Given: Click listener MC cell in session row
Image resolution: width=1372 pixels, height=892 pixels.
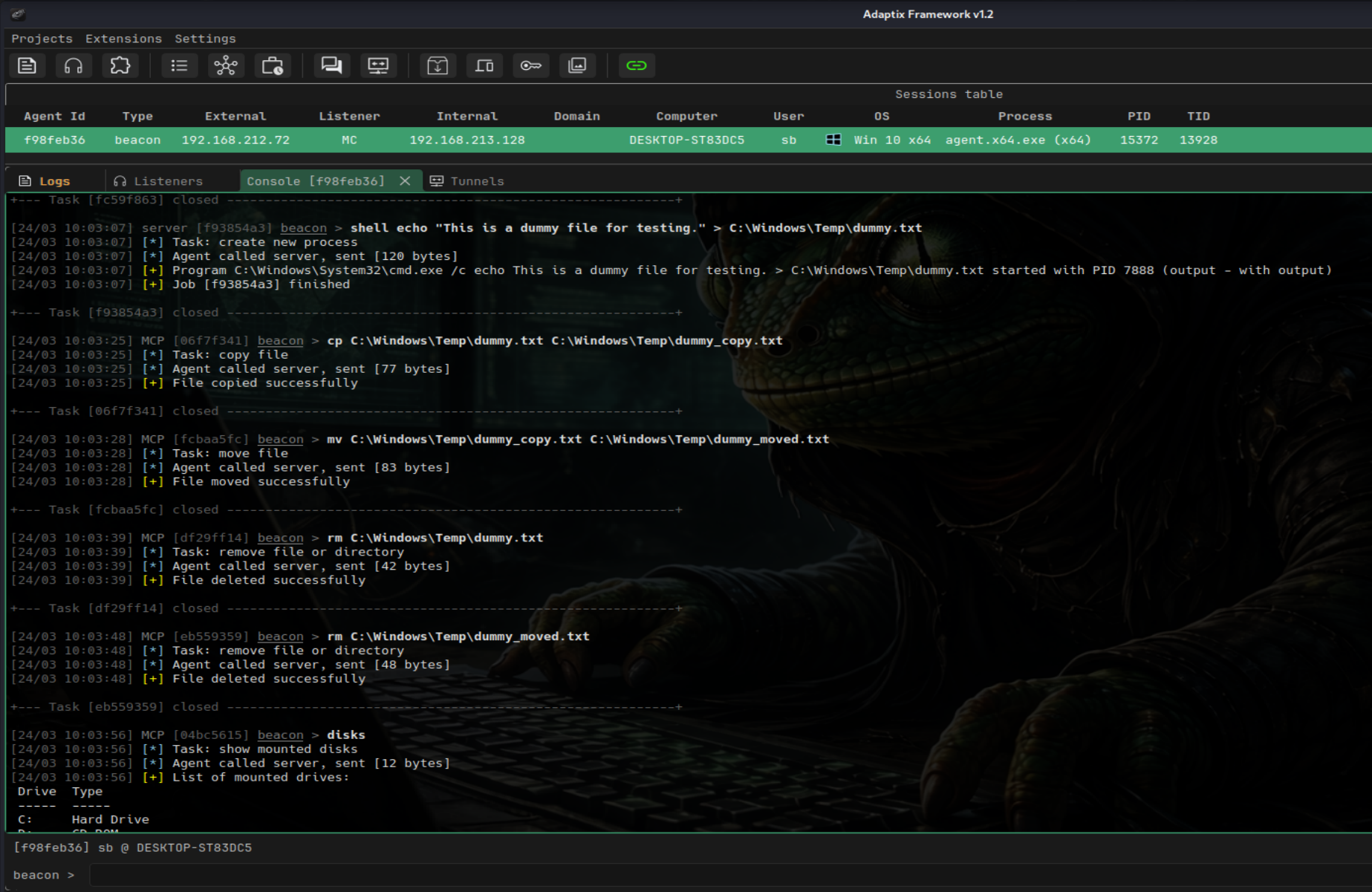Looking at the screenshot, I should (349, 140).
